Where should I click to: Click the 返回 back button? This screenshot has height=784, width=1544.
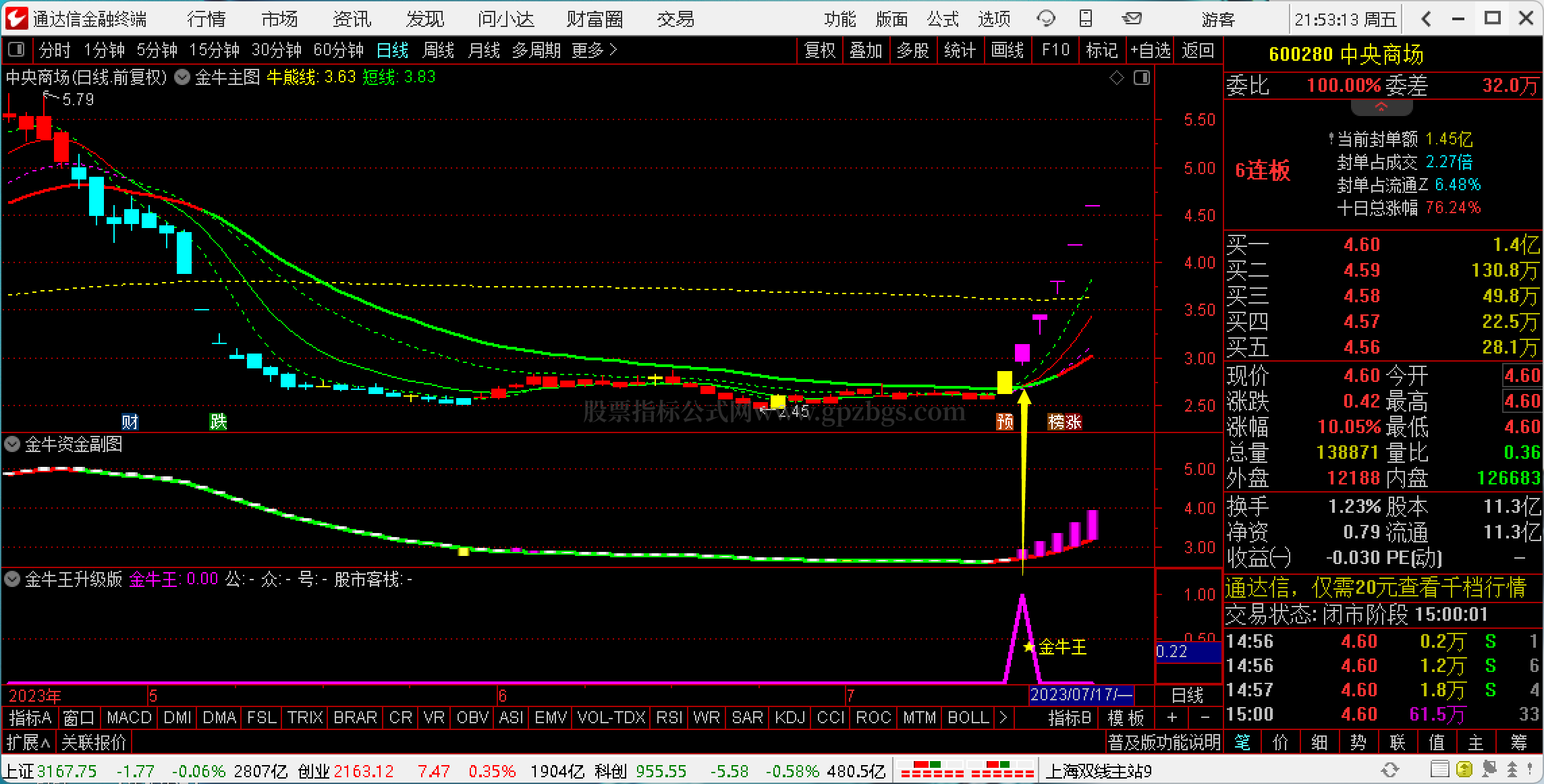click(1198, 50)
